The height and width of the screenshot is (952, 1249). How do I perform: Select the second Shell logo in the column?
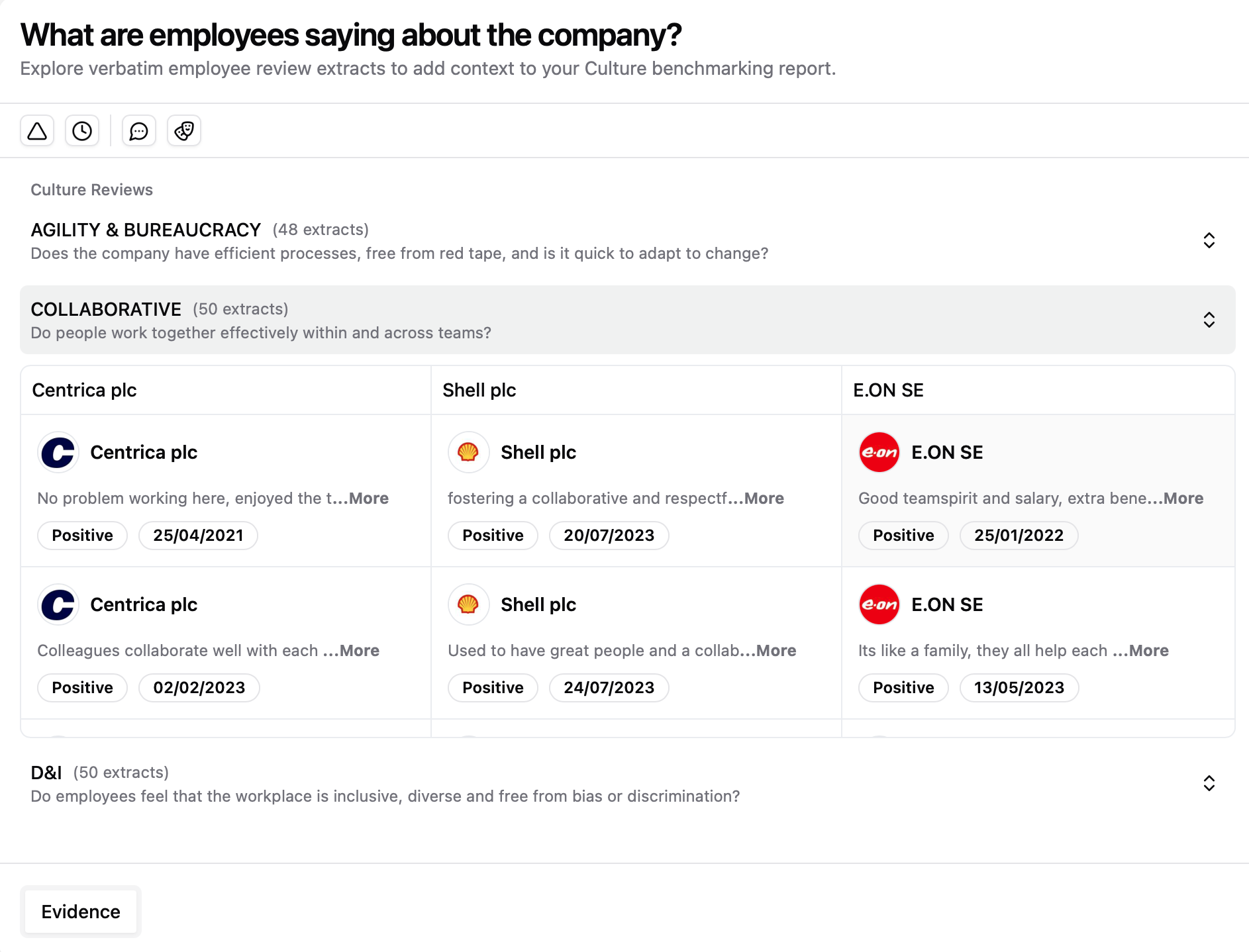click(468, 604)
